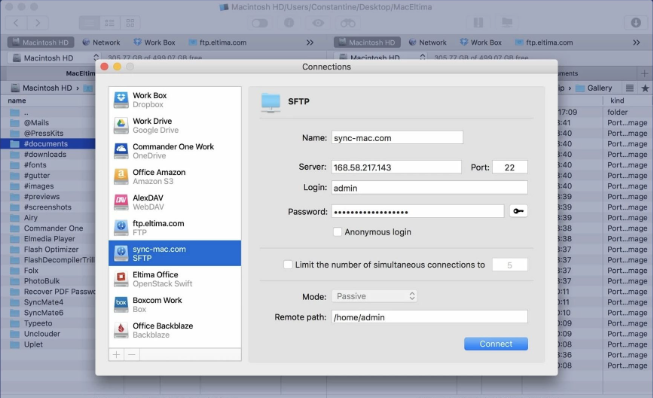This screenshot has width=653, height=398.
Task: Switch to brief list view mode
Action: [x=110, y=23]
